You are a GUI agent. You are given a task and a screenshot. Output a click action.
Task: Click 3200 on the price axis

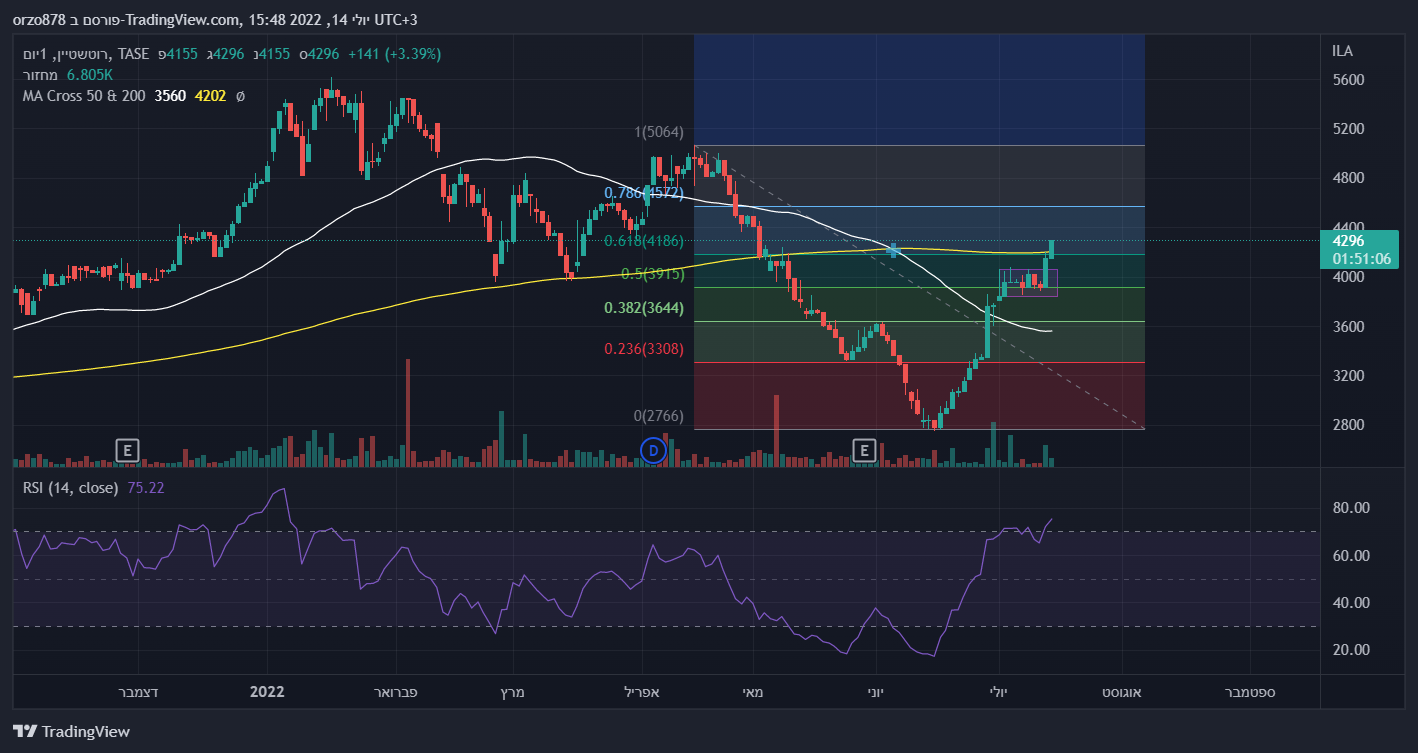pyautogui.click(x=1348, y=376)
